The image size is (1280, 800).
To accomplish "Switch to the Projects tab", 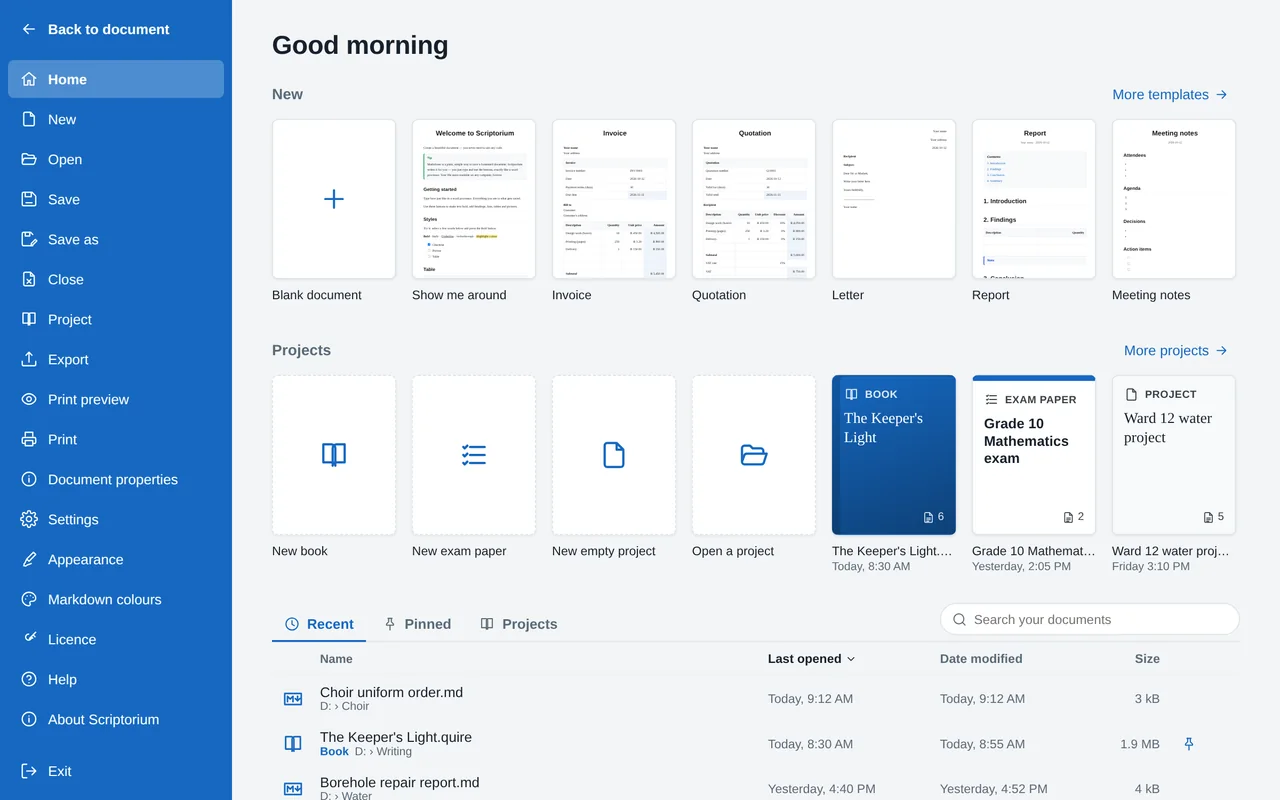I will [x=519, y=624].
